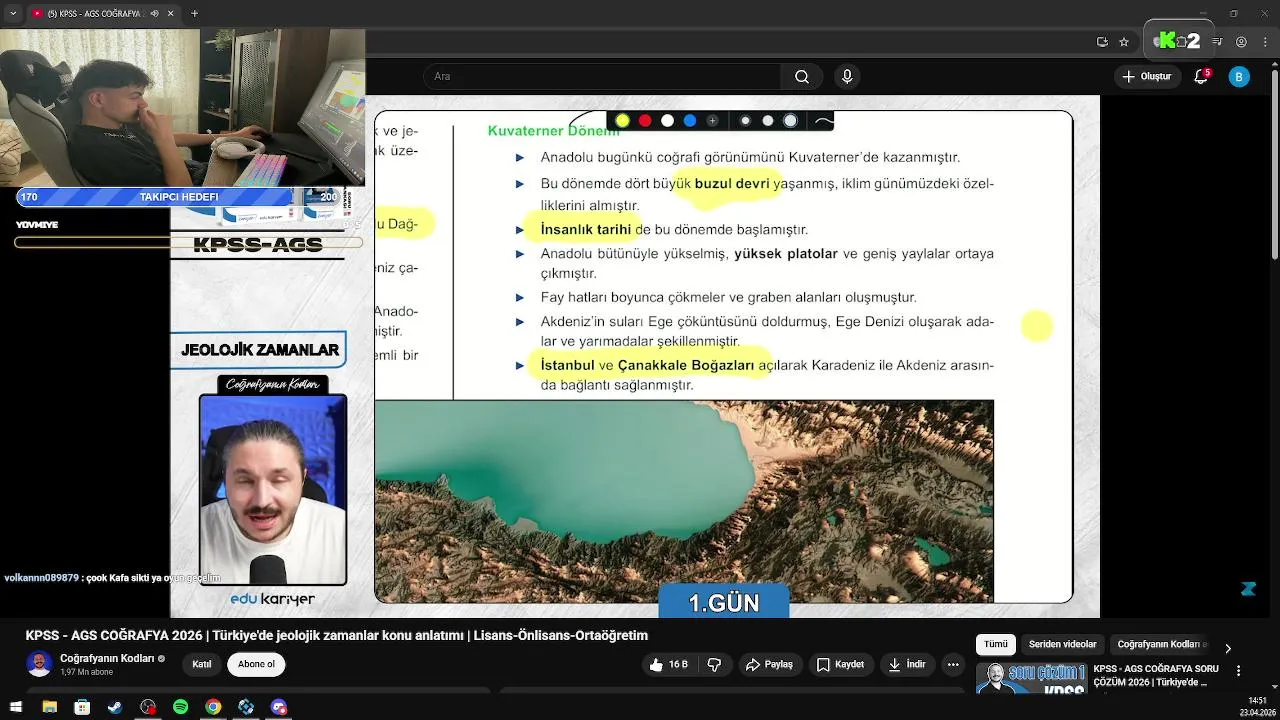Choose the largest pen thickness dot
1280x720 pixels.
[x=790, y=121]
